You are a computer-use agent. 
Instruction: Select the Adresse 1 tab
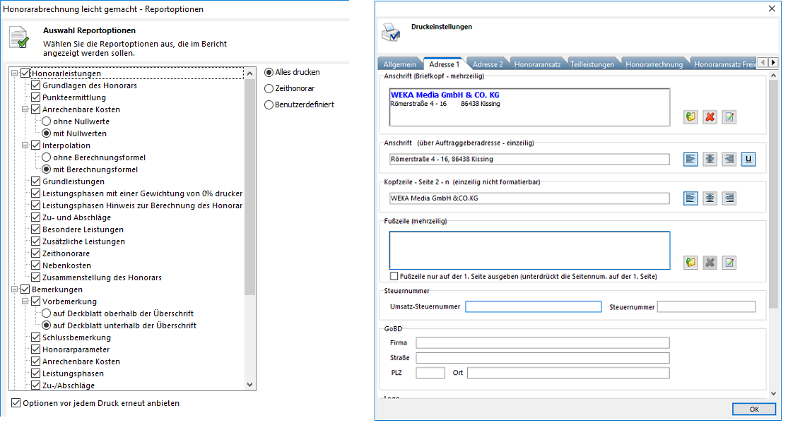coord(444,64)
